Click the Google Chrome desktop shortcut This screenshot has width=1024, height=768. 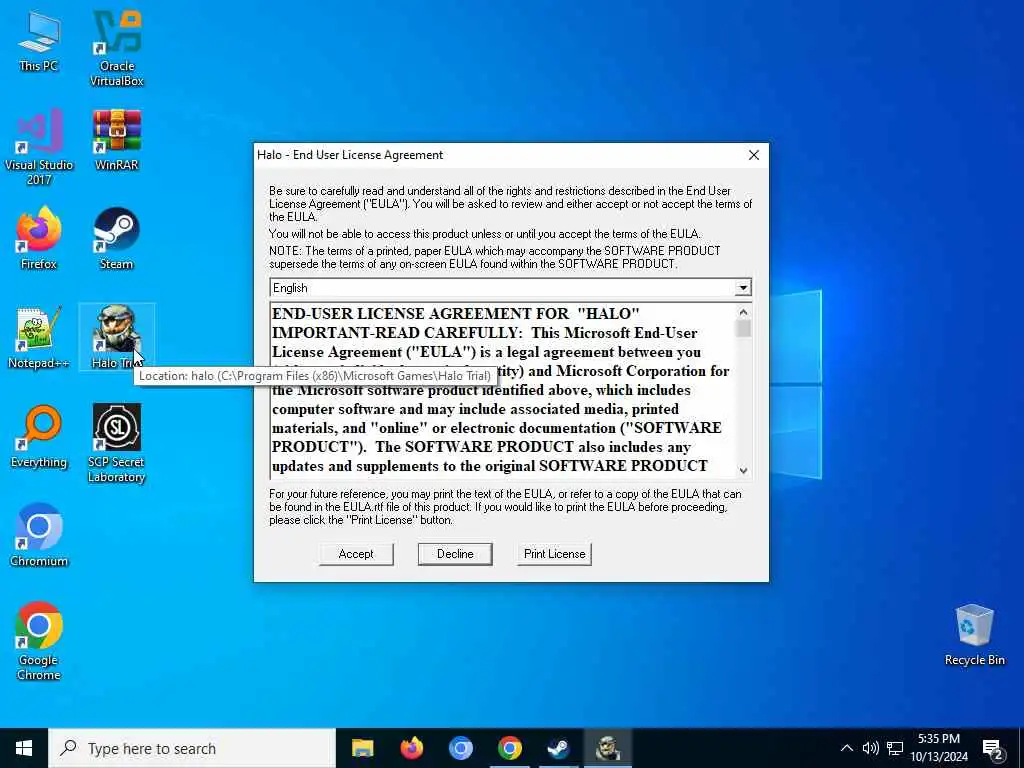39,641
